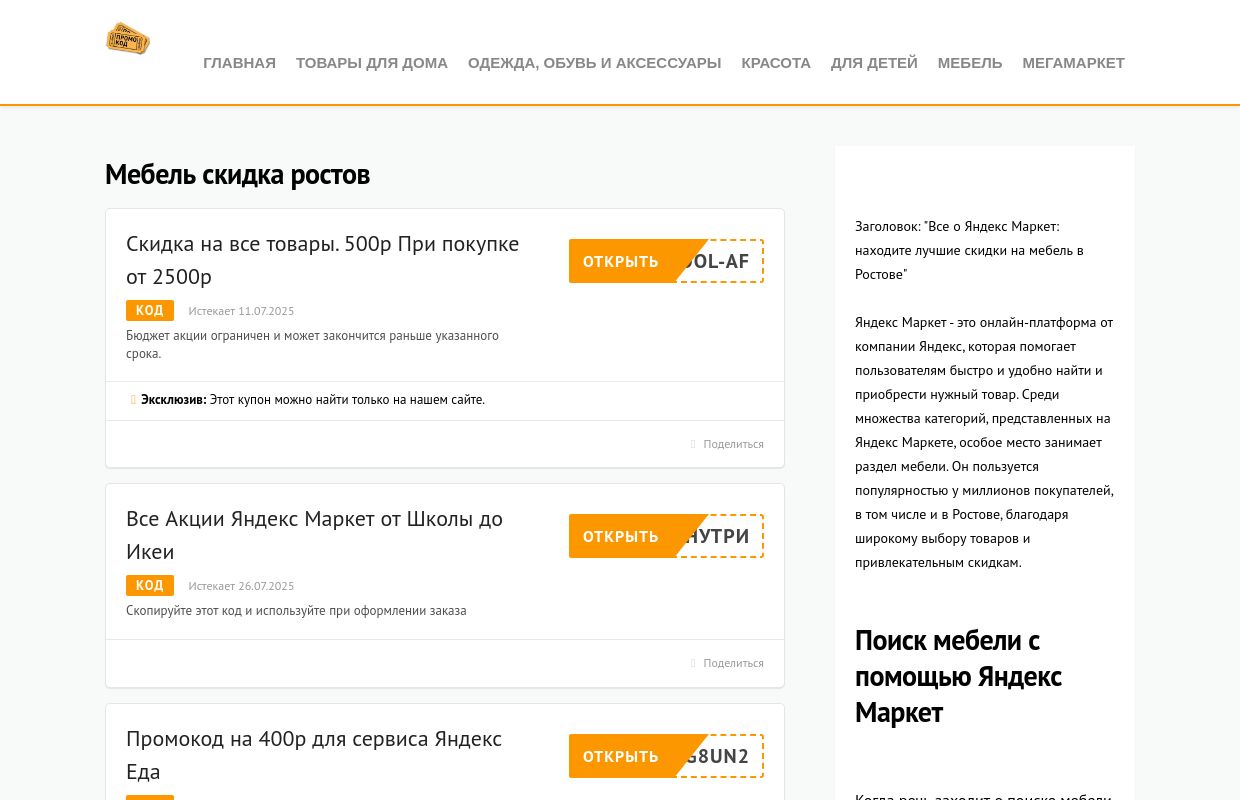Open the МЕГАМАРКЕТ menu item
This screenshot has height=800, width=1240.
[1073, 63]
